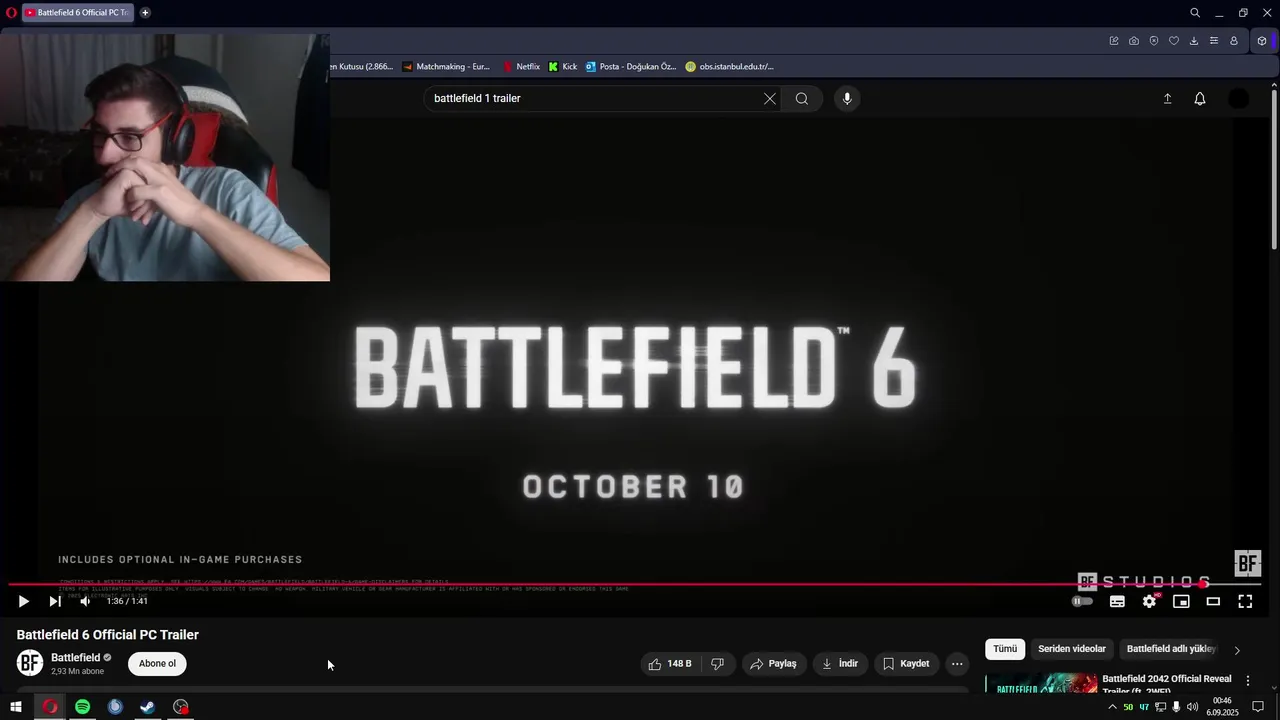
Task: Open Battlefield 2042 Official Reveal Trailer suggestion
Action: [1167, 684]
